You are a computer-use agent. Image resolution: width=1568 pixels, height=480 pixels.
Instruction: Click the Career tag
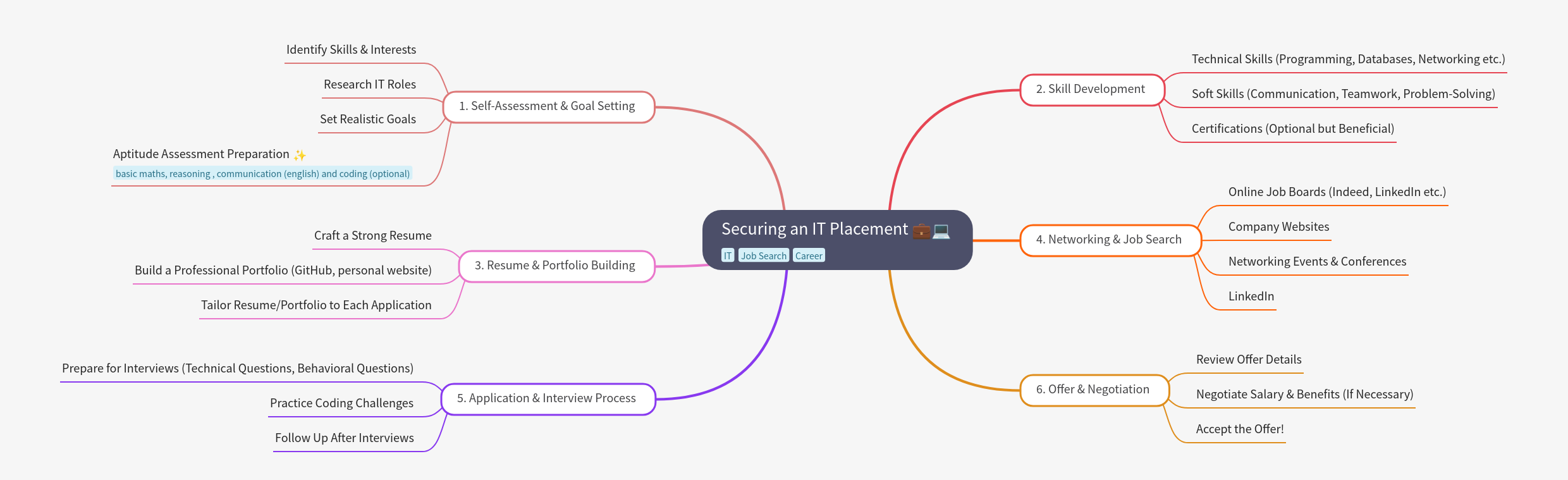point(809,255)
